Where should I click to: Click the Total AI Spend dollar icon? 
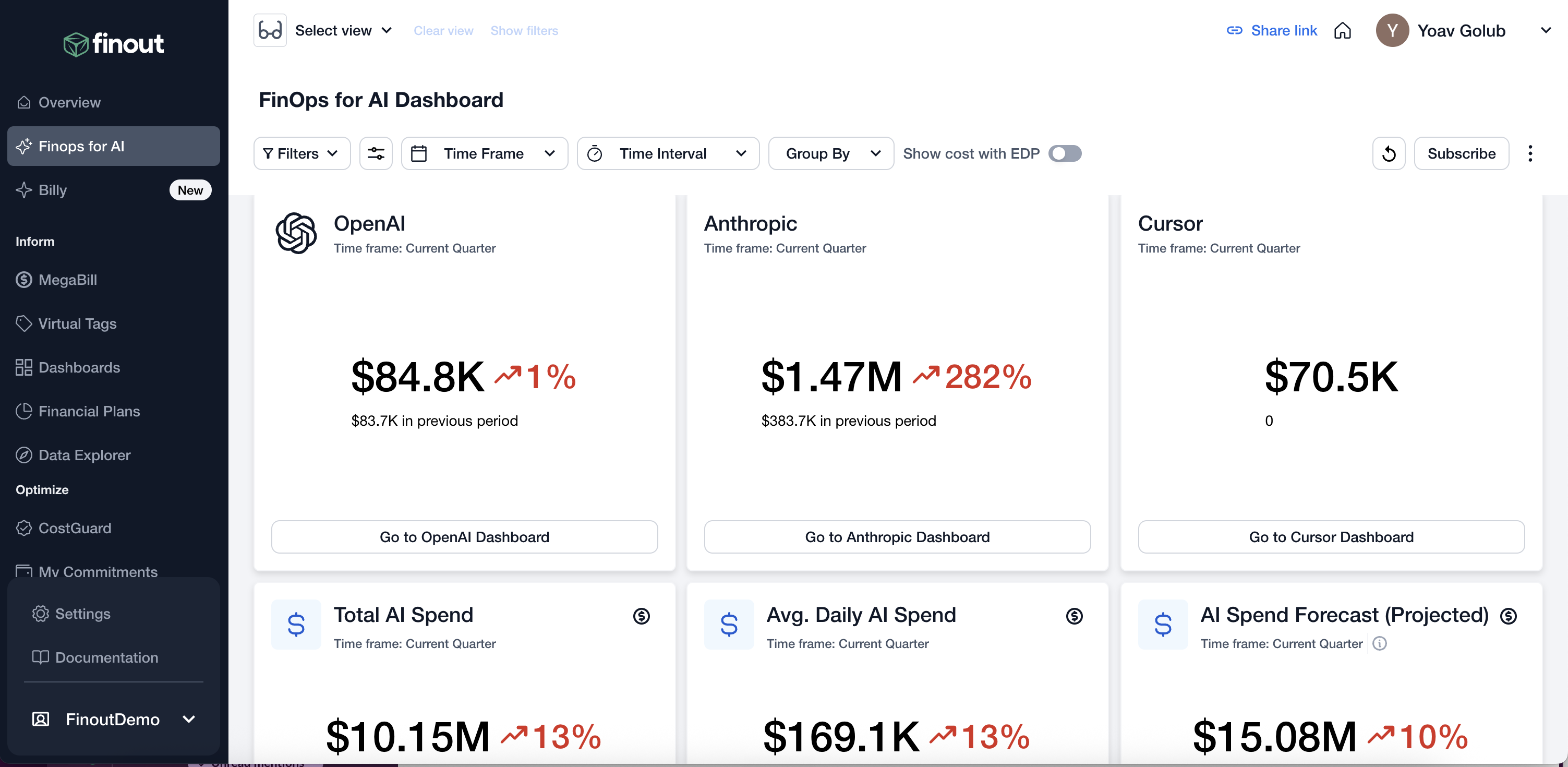296,625
